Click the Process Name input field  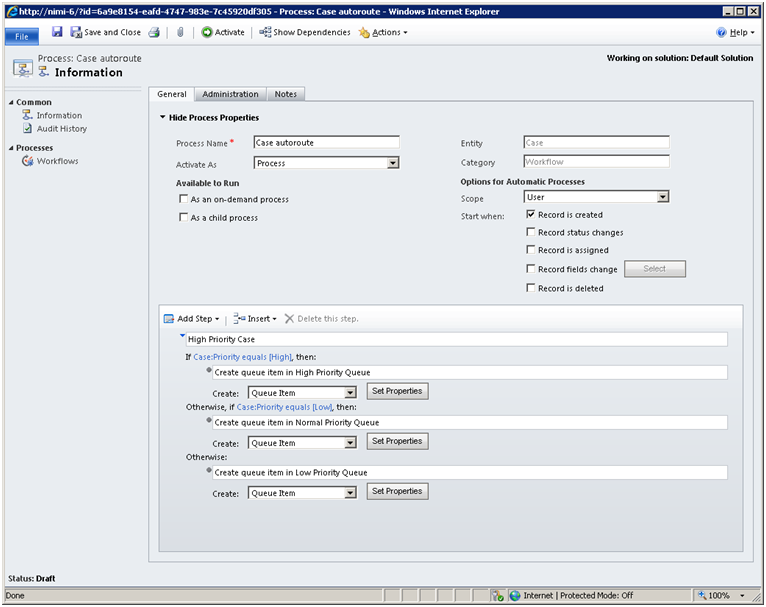[x=326, y=143]
